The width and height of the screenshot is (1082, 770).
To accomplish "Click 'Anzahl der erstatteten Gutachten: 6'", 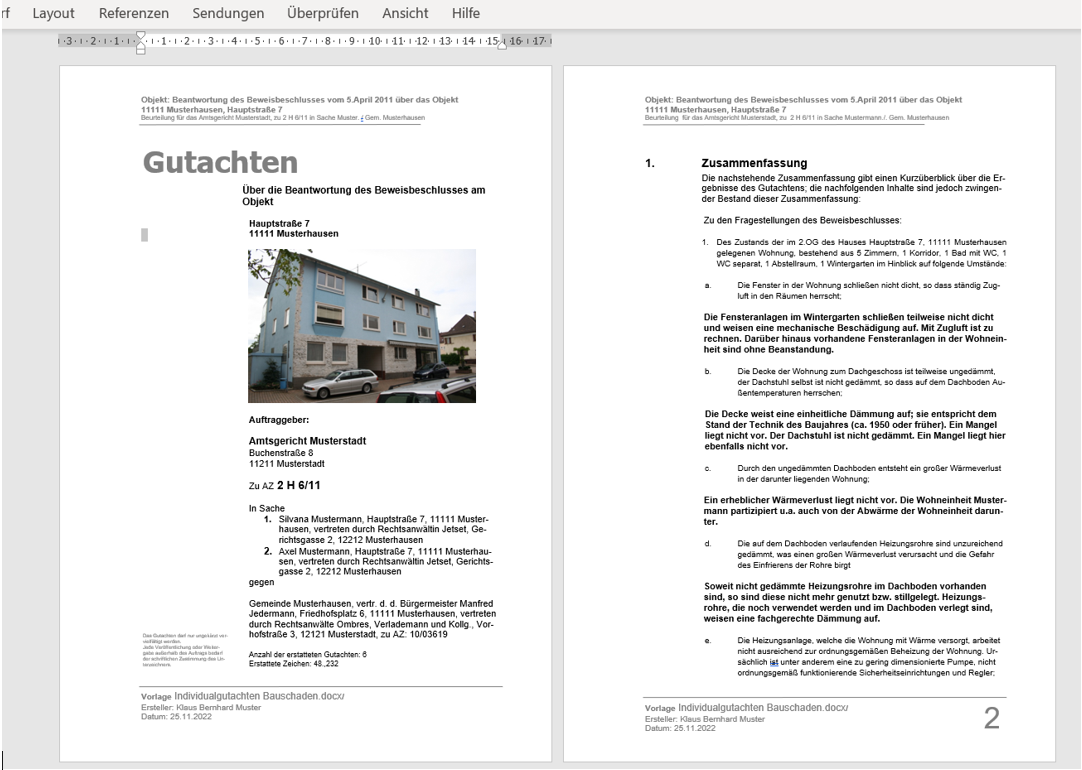I will click(x=308, y=654).
